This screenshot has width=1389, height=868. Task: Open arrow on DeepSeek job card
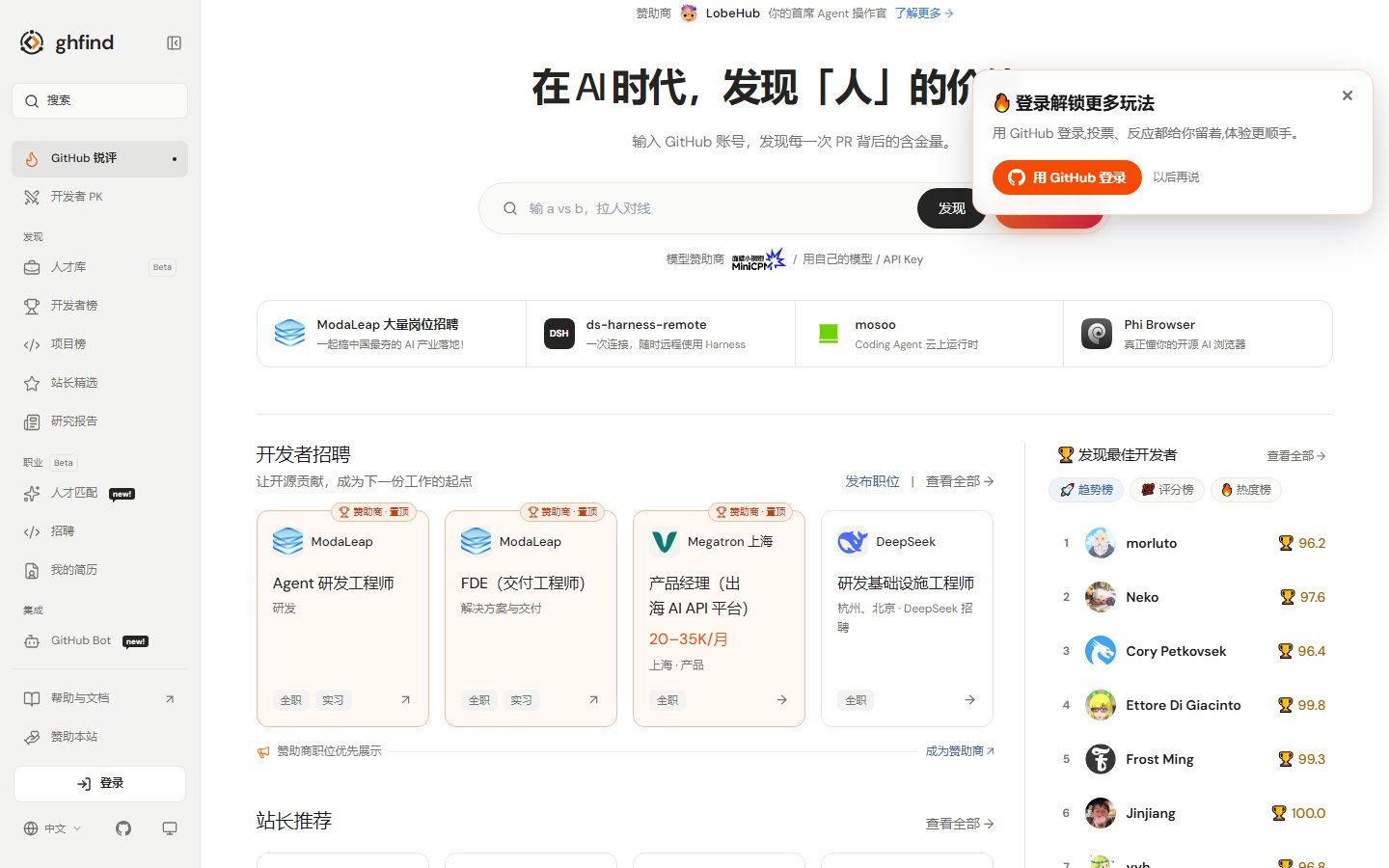tap(969, 700)
